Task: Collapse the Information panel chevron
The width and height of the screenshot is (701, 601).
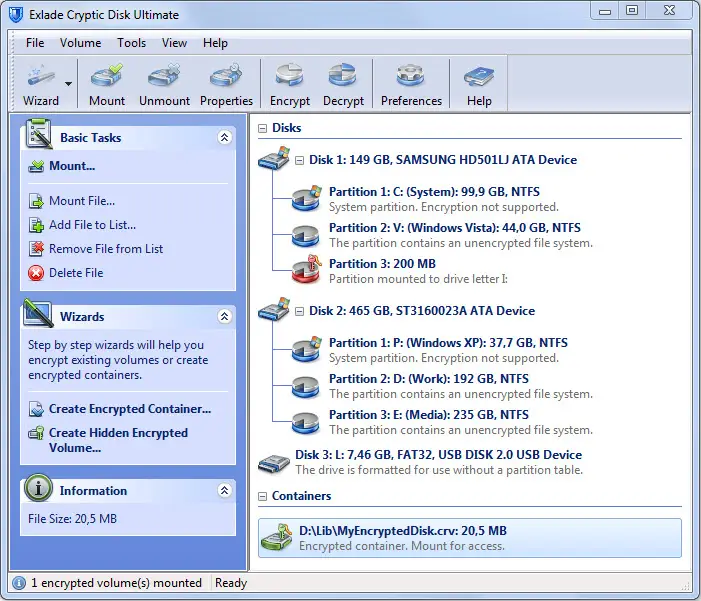Action: pos(224,491)
